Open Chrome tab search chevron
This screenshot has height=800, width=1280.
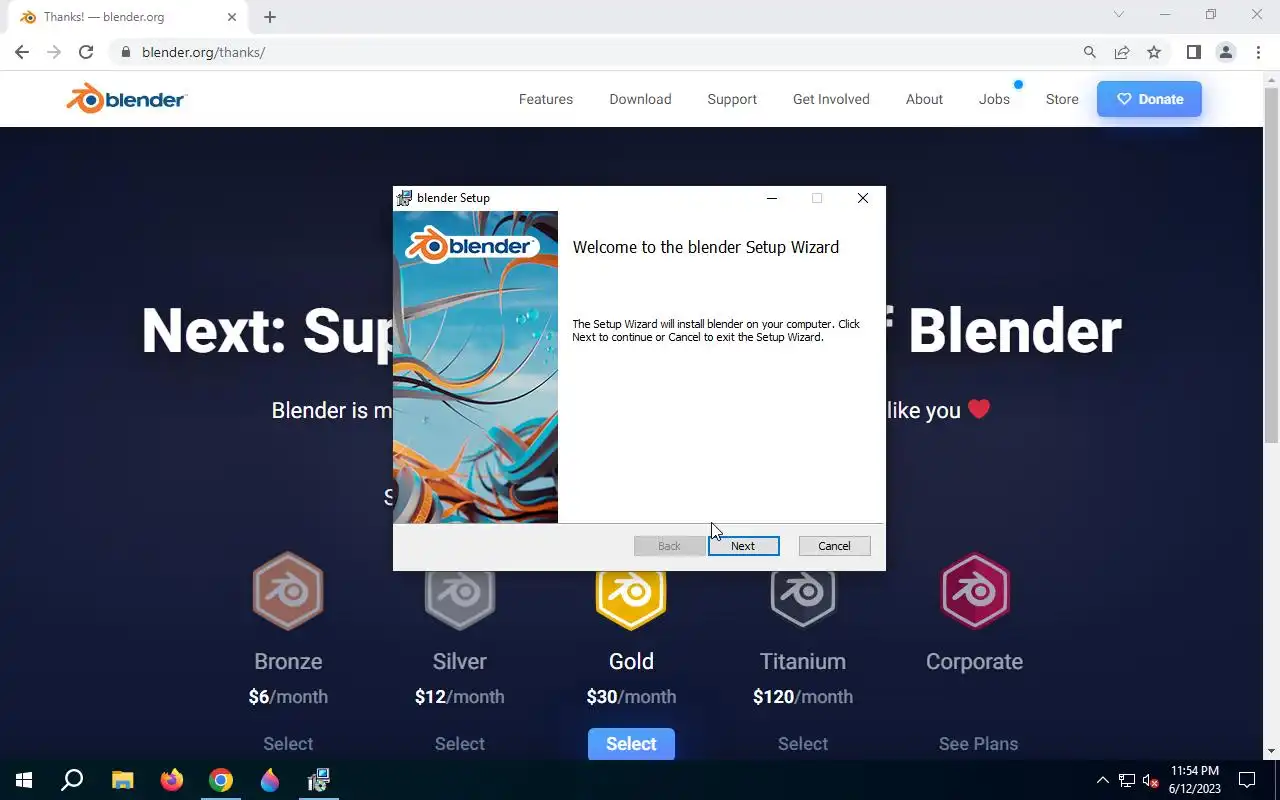[1119, 15]
